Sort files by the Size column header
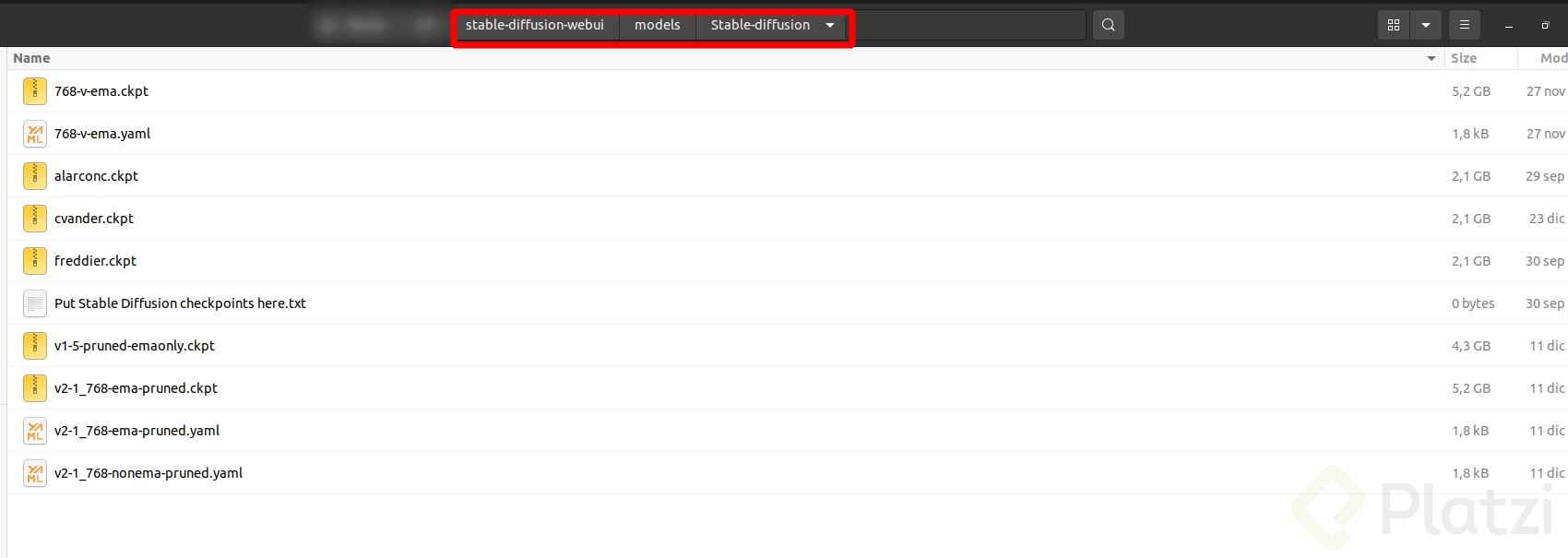Image resolution: width=1568 pixels, height=558 pixels. (1464, 58)
